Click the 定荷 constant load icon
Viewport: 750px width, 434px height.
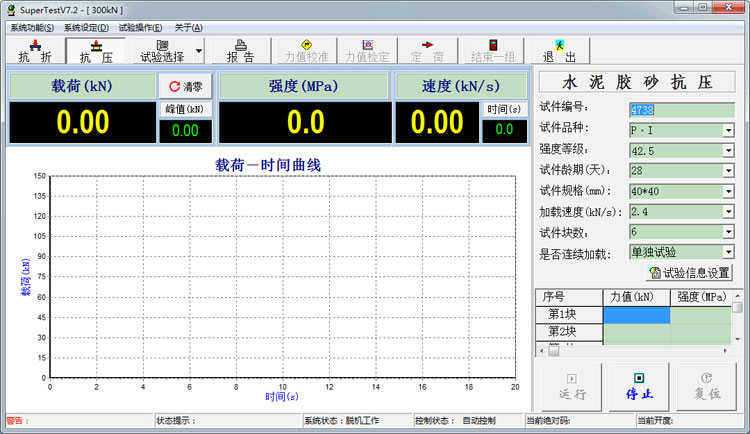click(428, 50)
